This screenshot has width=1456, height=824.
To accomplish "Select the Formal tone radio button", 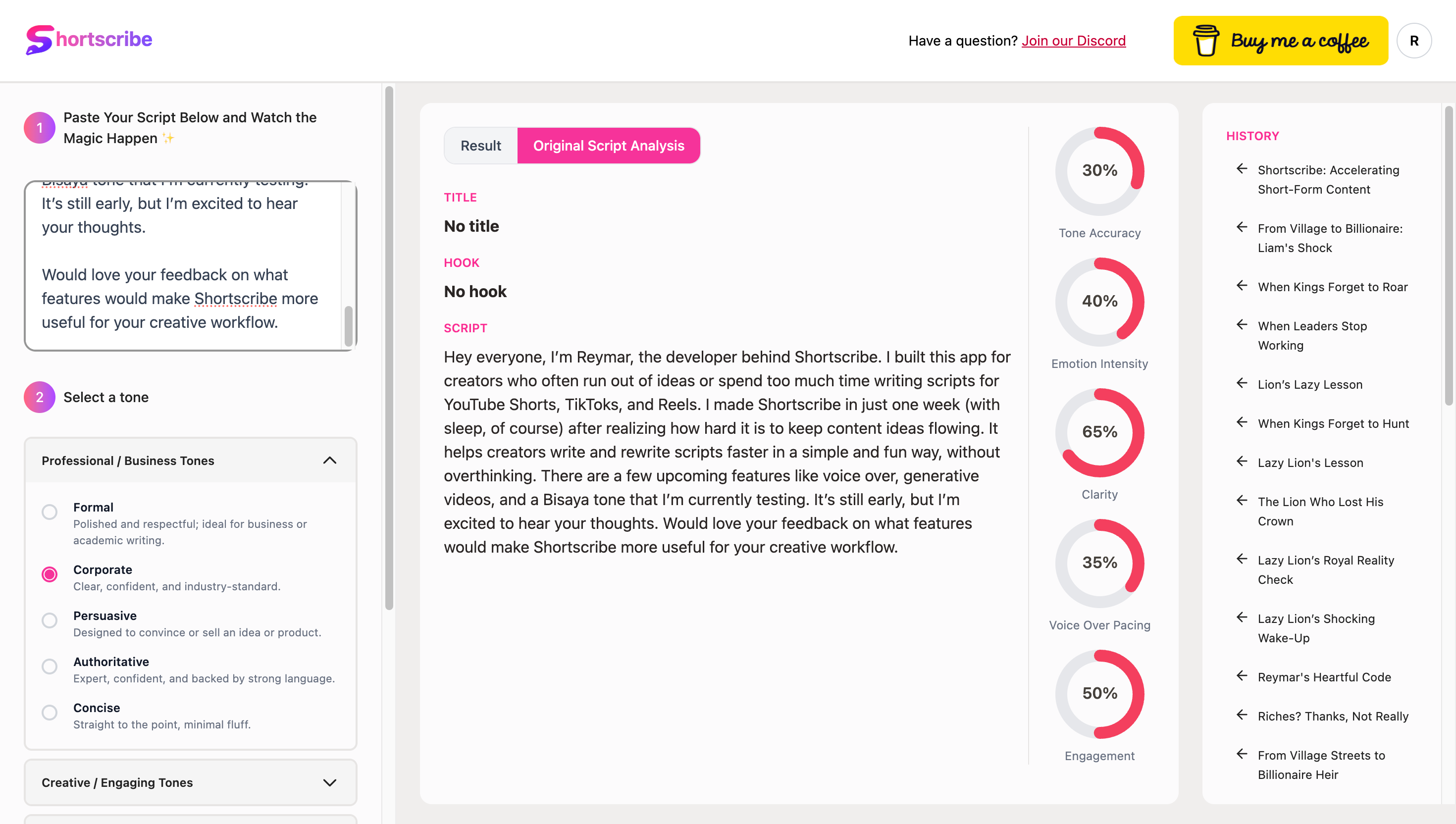I will [x=50, y=512].
